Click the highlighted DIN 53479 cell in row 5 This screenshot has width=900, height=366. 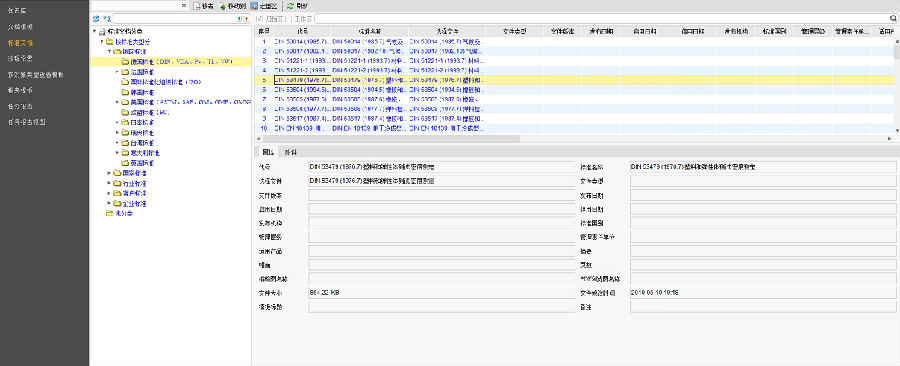coord(302,80)
